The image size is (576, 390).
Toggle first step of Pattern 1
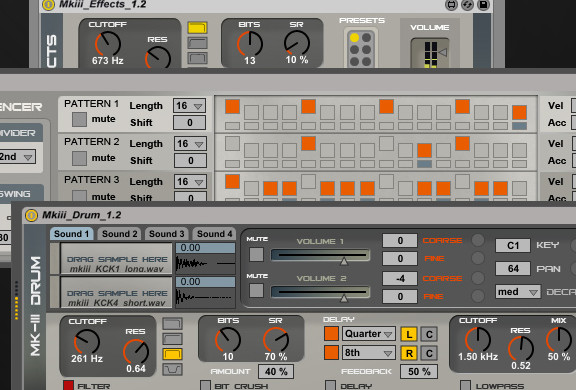(x=233, y=106)
